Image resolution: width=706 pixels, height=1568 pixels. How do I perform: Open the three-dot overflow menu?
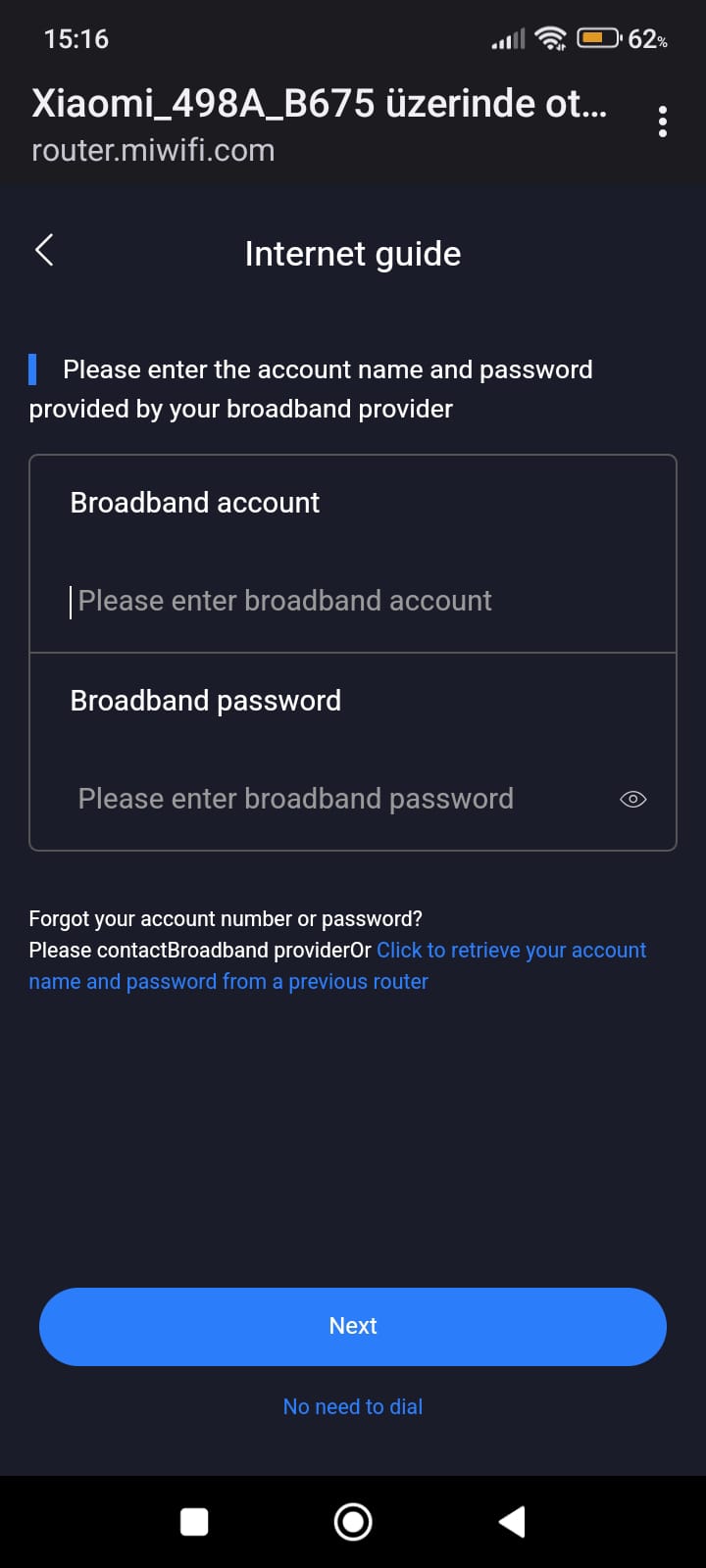(663, 122)
